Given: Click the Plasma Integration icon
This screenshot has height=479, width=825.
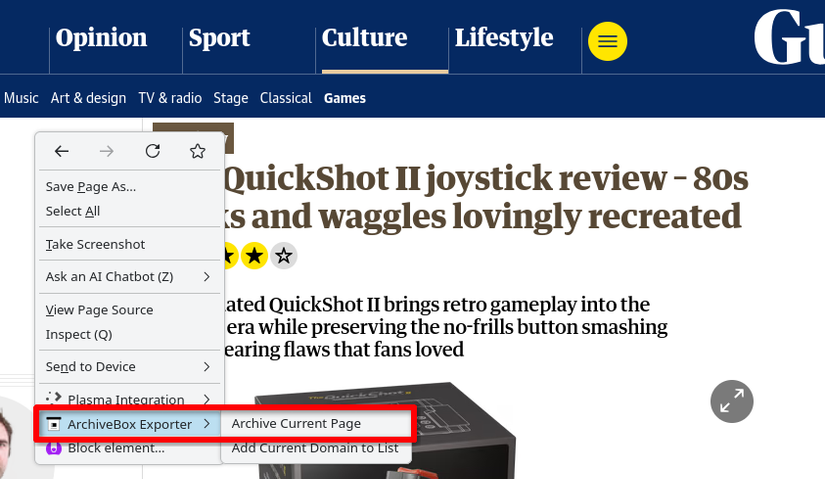Looking at the screenshot, I should pyautogui.click(x=54, y=398).
